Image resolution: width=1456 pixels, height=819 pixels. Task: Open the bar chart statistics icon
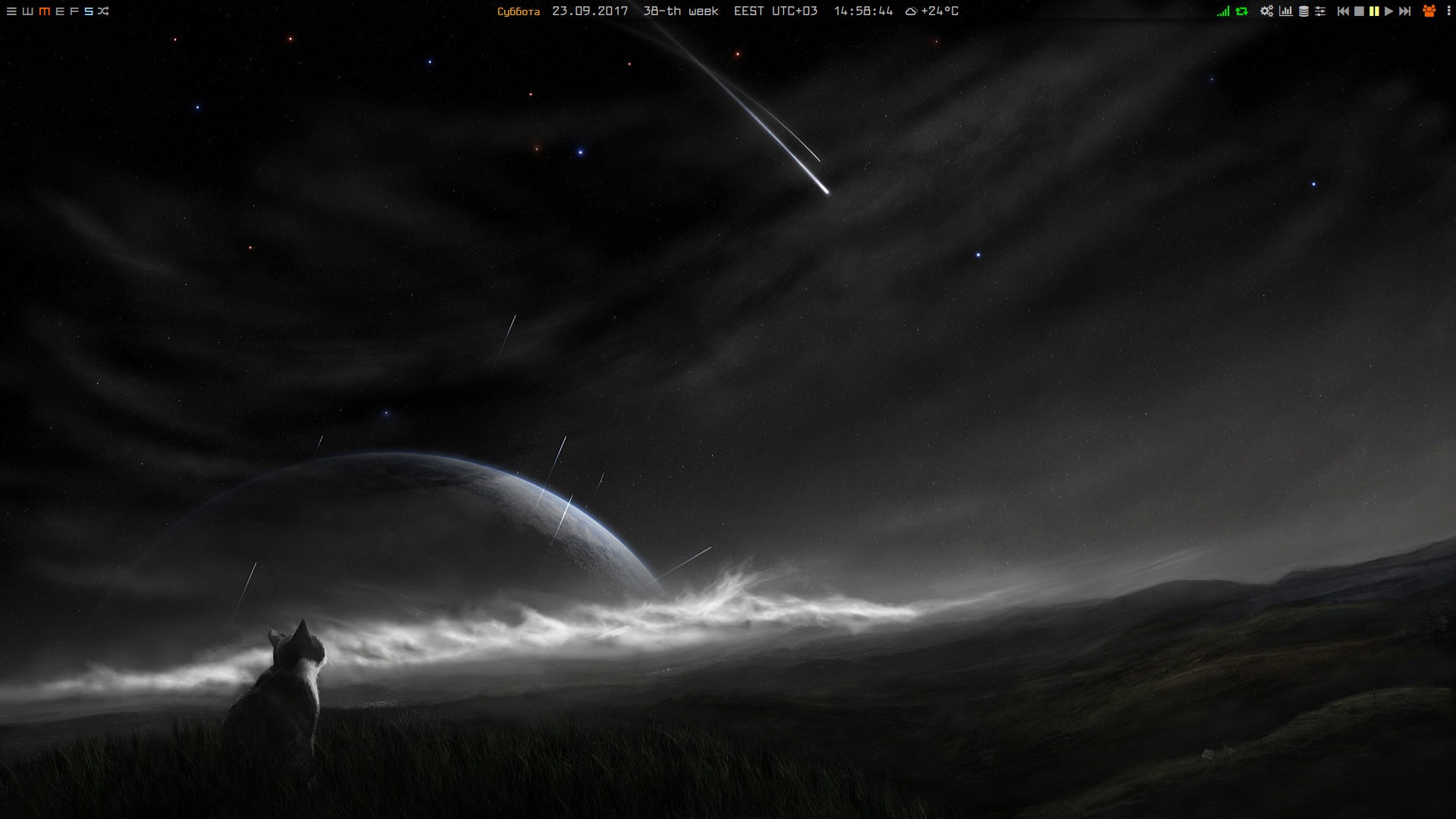tap(1285, 11)
